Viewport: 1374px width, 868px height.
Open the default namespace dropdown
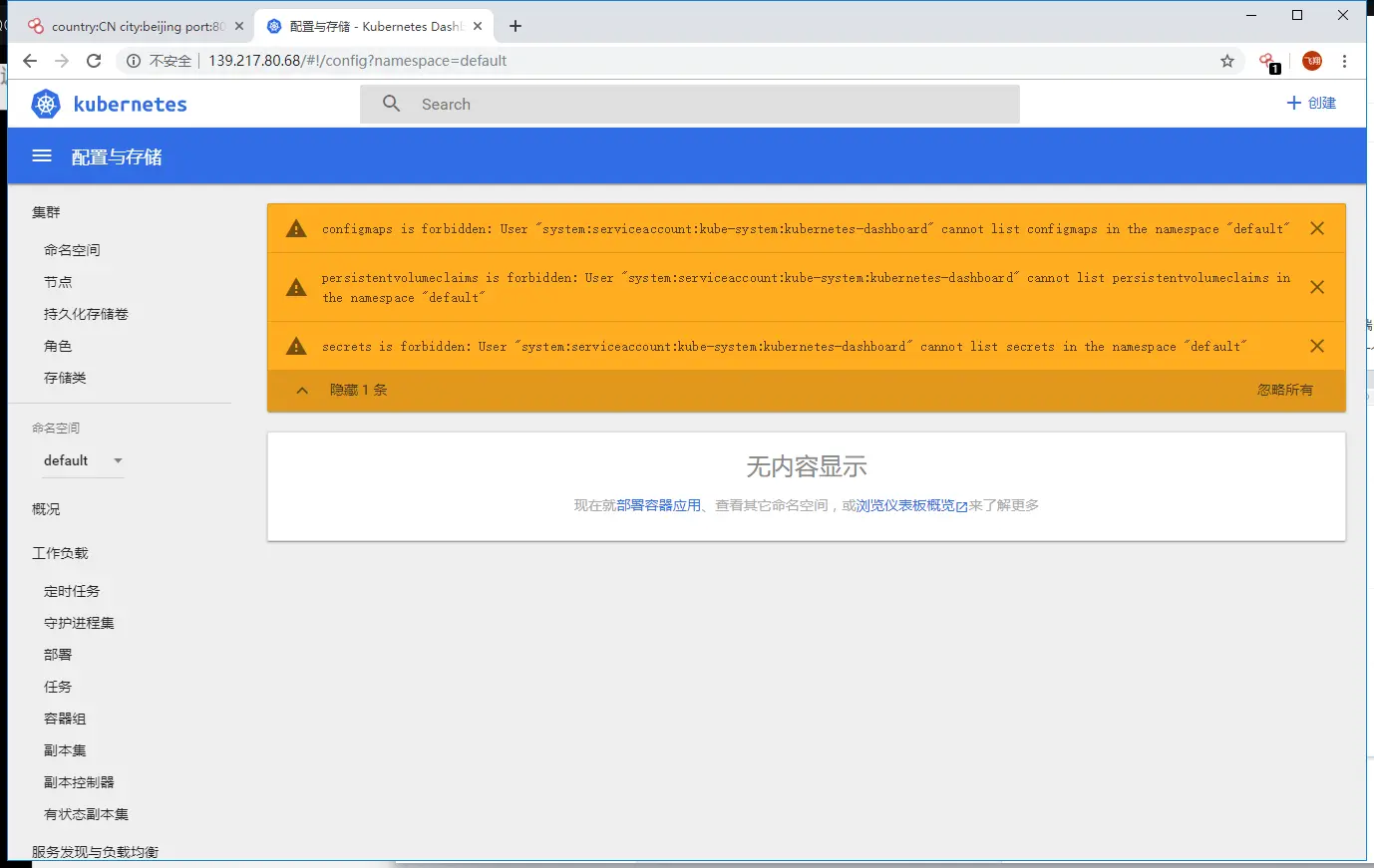(x=84, y=460)
